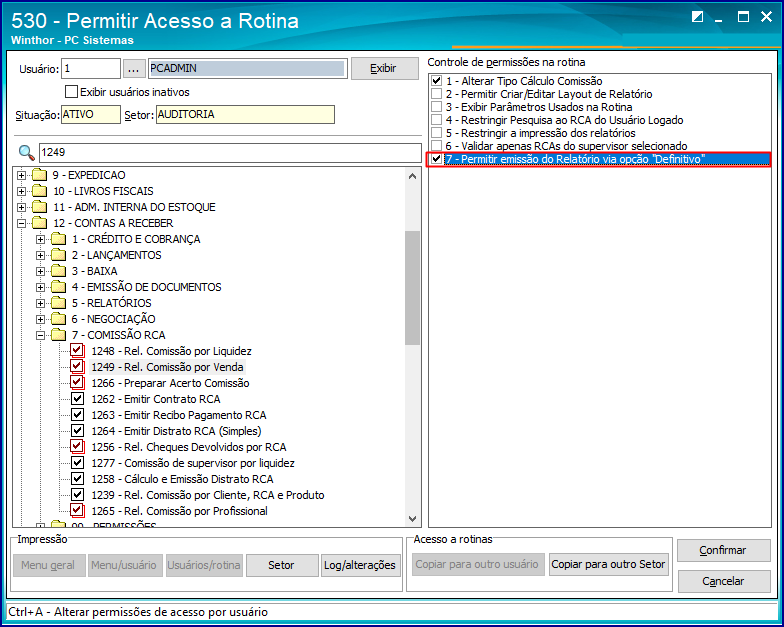
Task: Uncheck permission 1 - Alterar Tipo Cálculo Comissão
Action: 437,80
